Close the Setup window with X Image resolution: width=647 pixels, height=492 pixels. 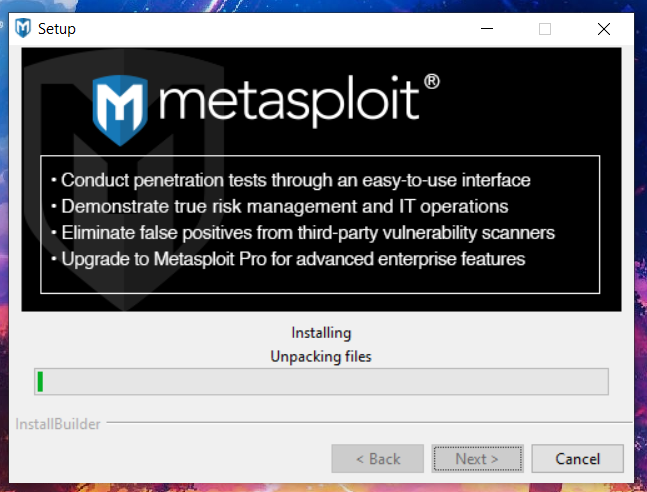604,29
